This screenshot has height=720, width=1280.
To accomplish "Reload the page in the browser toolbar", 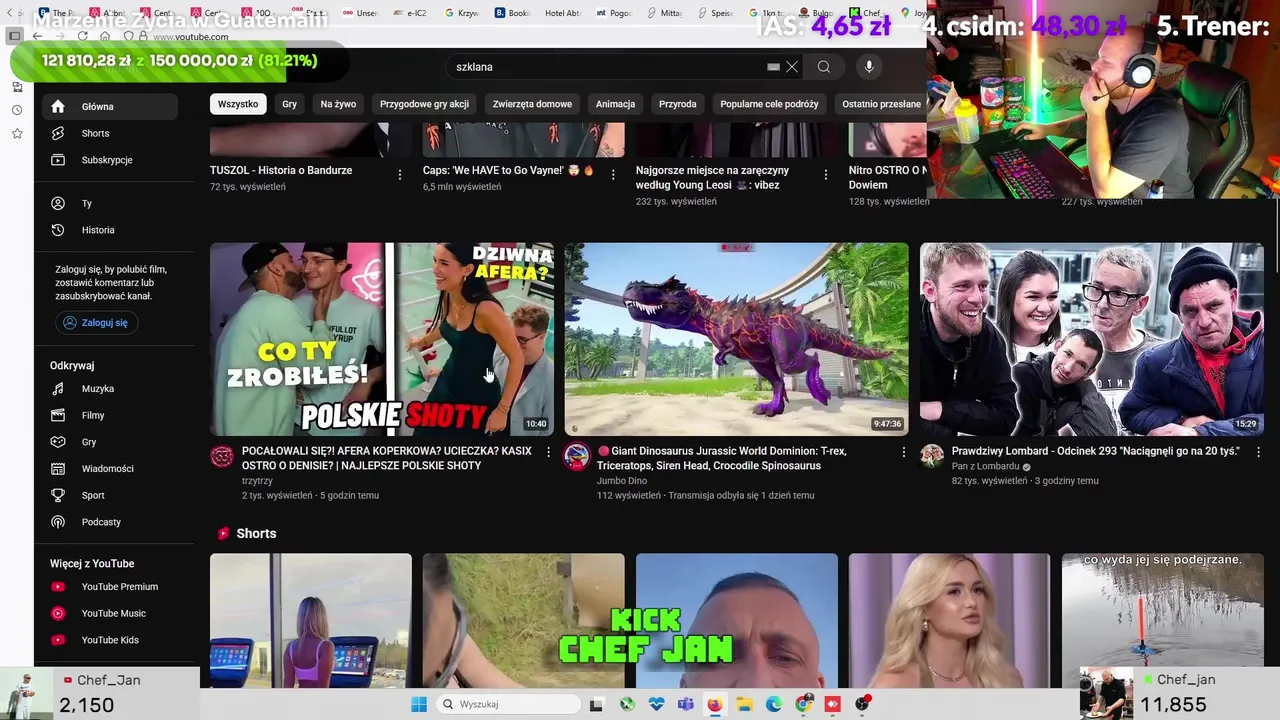I will (x=82, y=36).
